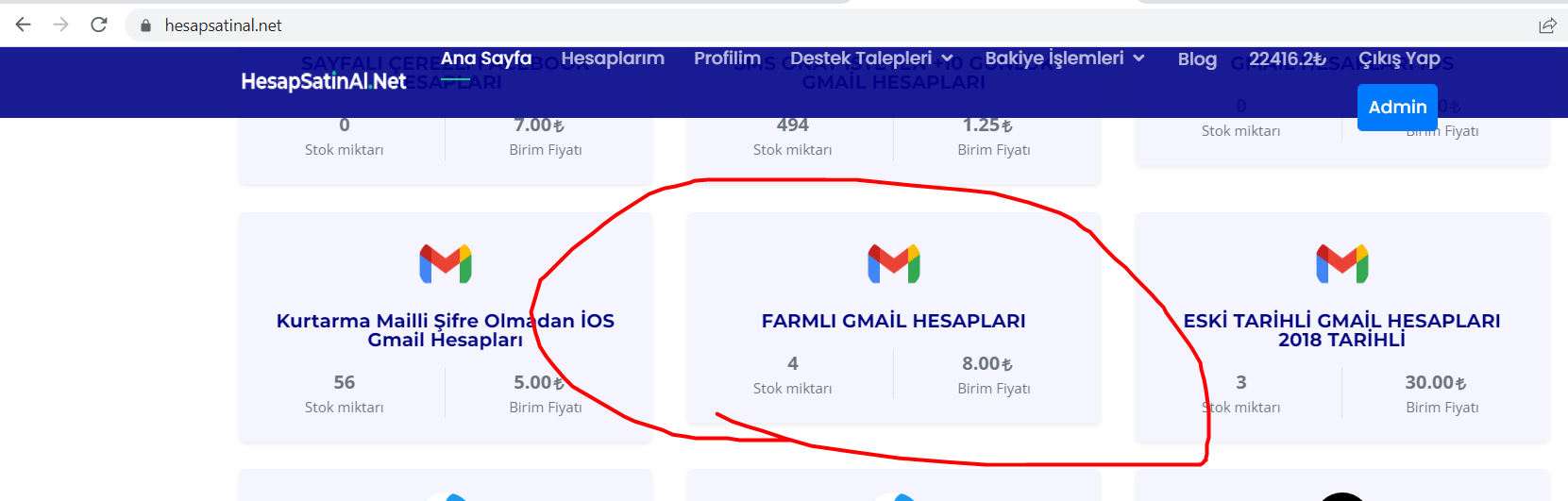Open the Ana Sayfa menu item
1568x501 pixels.
[486, 58]
